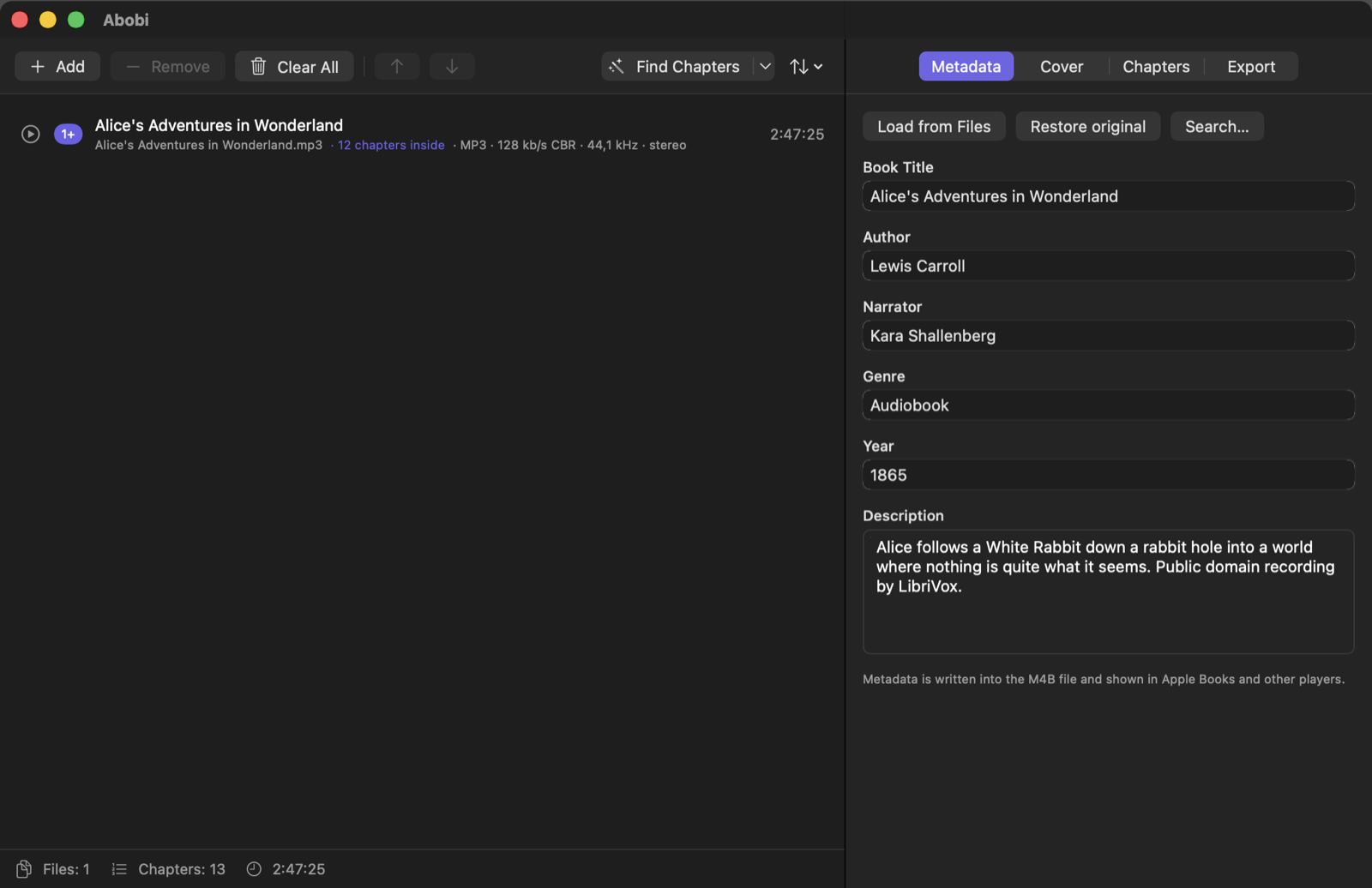
Task: Close the Abobi window
Action: [20, 20]
